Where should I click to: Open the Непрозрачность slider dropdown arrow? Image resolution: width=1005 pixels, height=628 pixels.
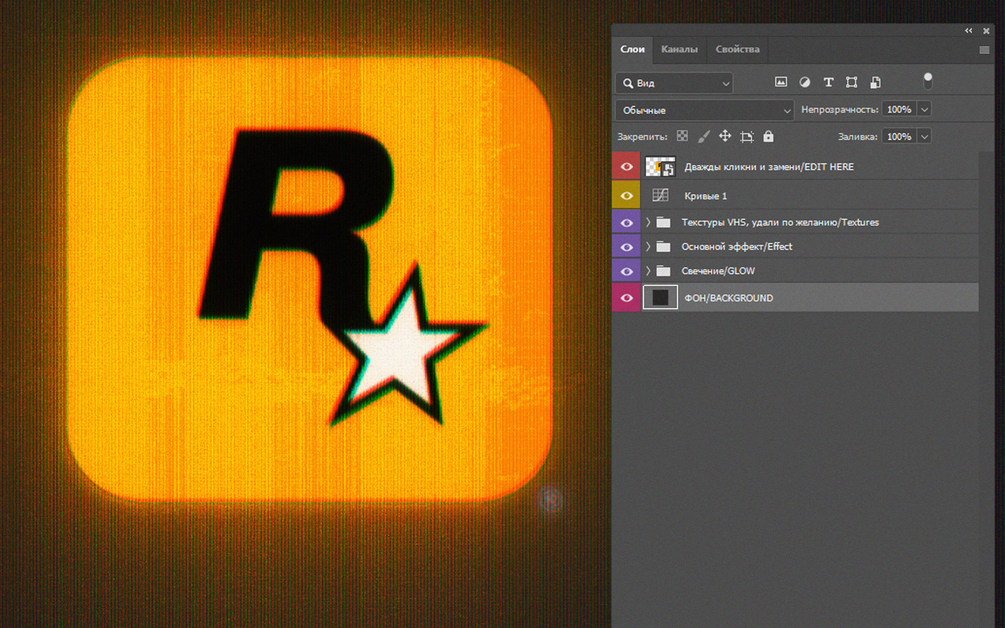(x=924, y=110)
